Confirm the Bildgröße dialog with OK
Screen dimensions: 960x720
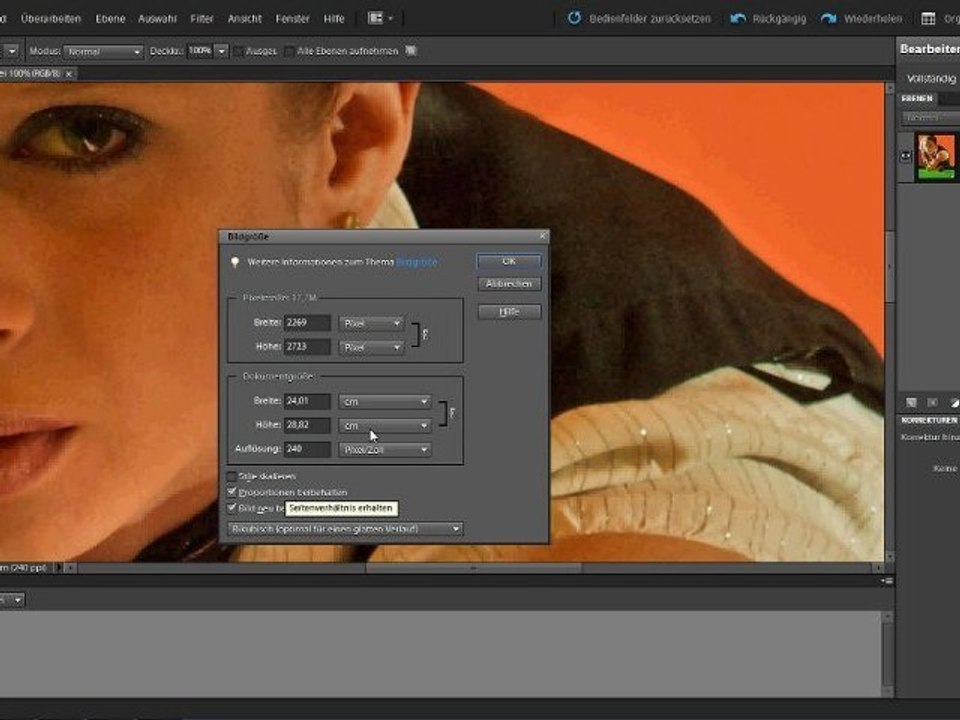[509, 261]
